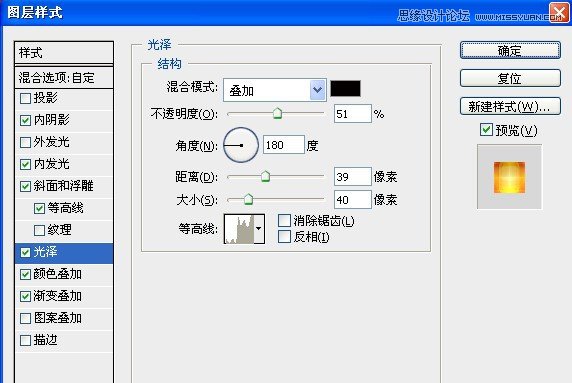Uncheck the 内发光 inner glow checkbox
This screenshot has width=572, height=383.
click(x=25, y=164)
